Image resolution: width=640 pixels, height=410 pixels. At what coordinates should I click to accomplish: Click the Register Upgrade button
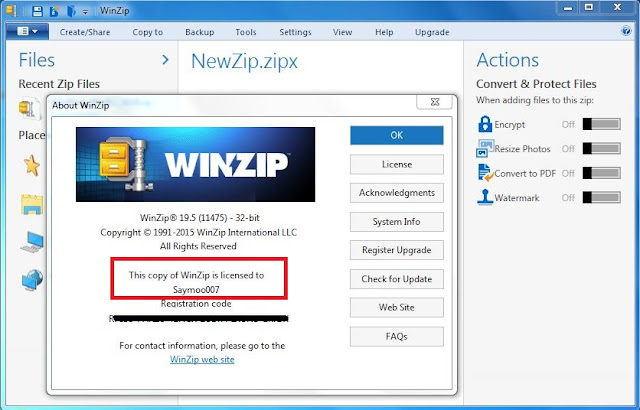(397, 250)
